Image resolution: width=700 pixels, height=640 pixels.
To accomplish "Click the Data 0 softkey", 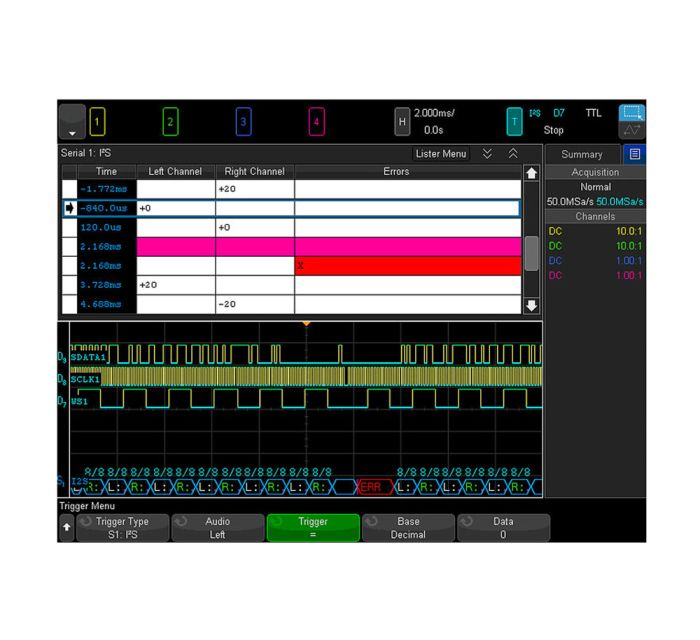I will coord(503,528).
